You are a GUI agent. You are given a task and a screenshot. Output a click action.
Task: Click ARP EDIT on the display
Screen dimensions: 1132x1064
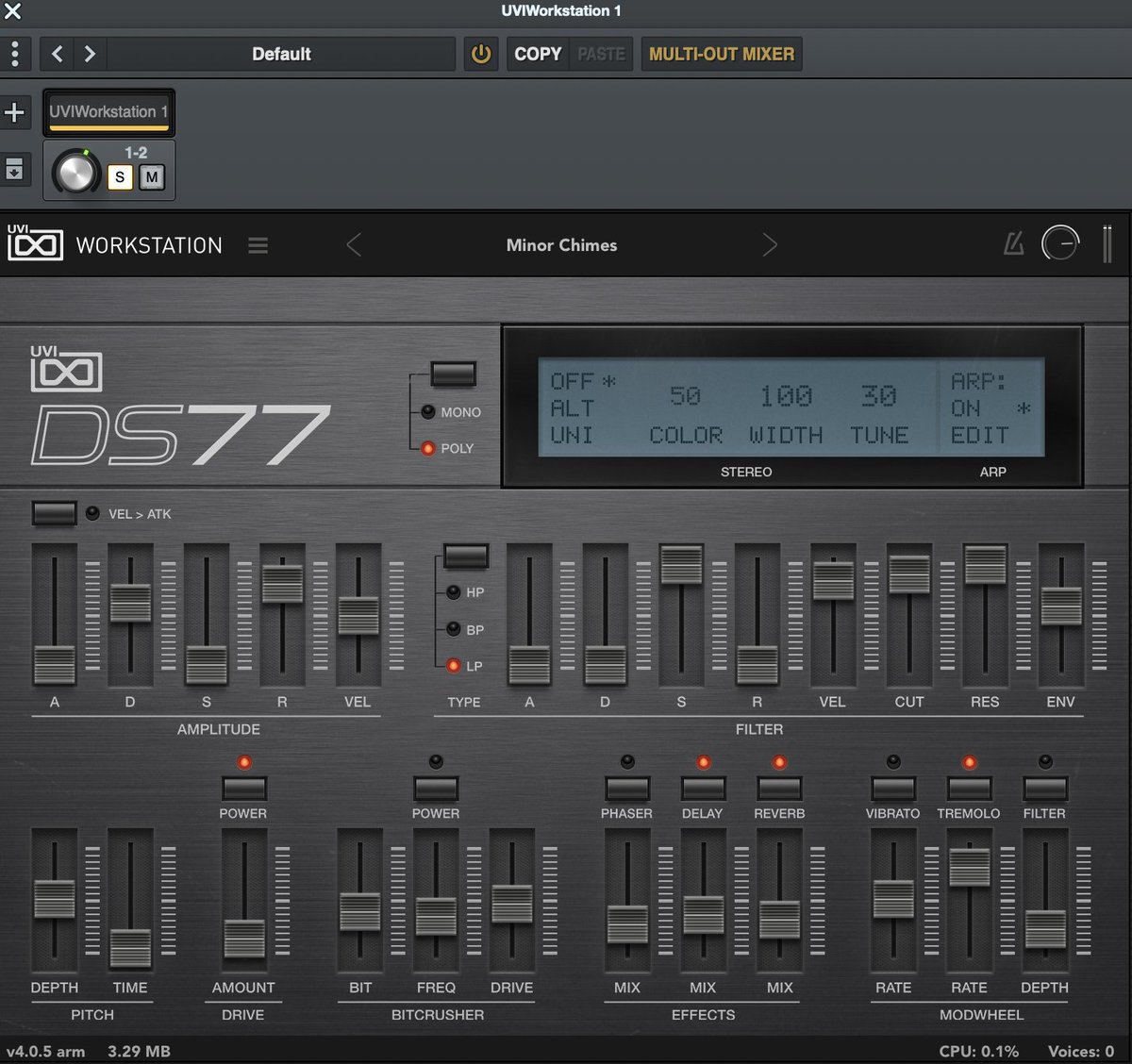pos(979,436)
